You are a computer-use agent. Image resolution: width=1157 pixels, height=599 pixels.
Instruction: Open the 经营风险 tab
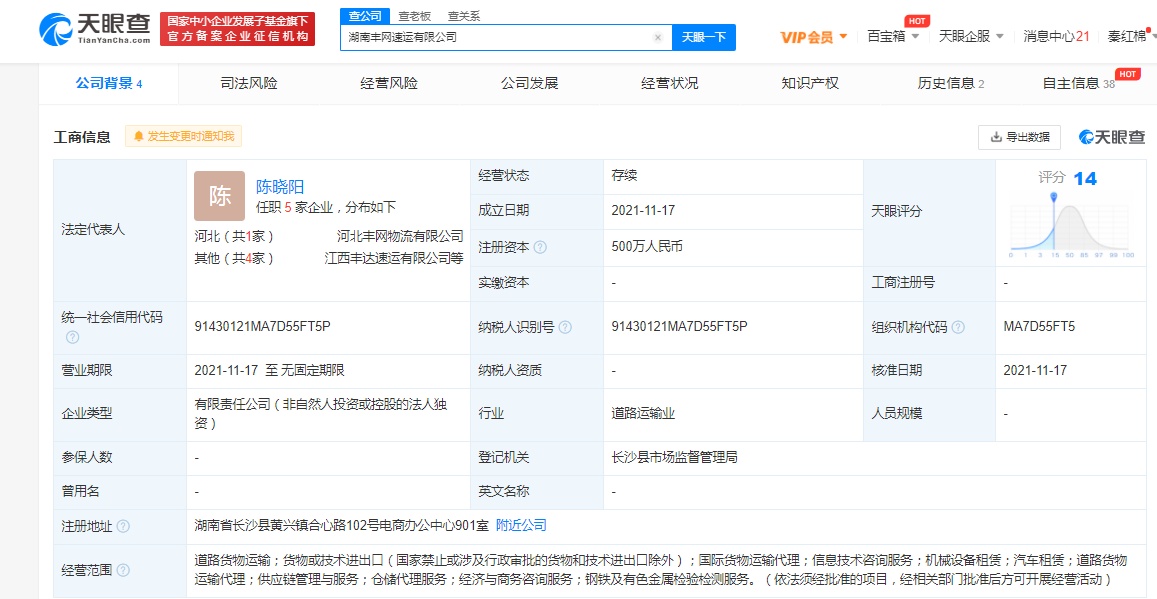point(389,83)
